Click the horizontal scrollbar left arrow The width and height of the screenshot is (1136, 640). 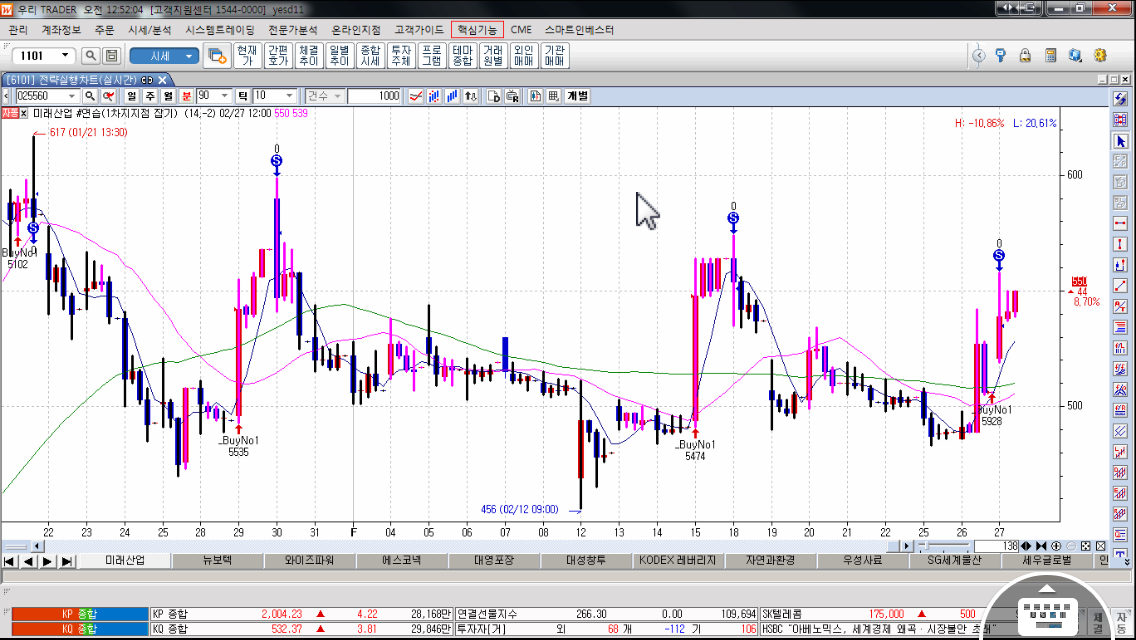38,546
